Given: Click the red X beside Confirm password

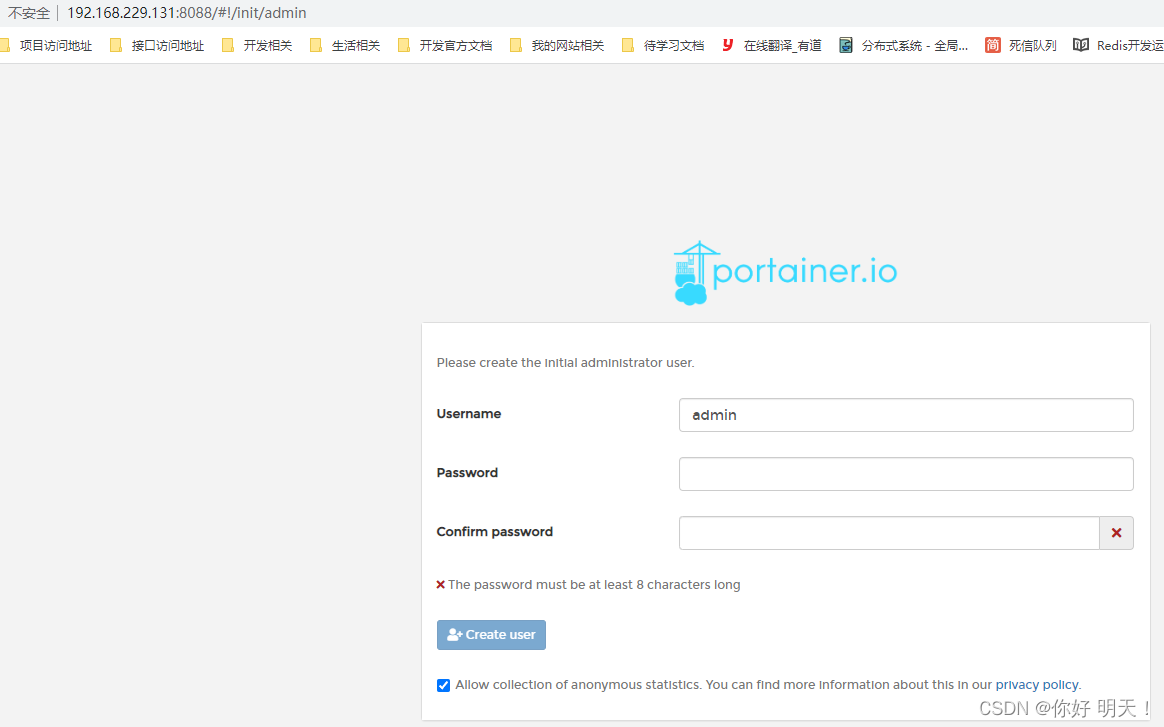Looking at the screenshot, I should 1116,533.
